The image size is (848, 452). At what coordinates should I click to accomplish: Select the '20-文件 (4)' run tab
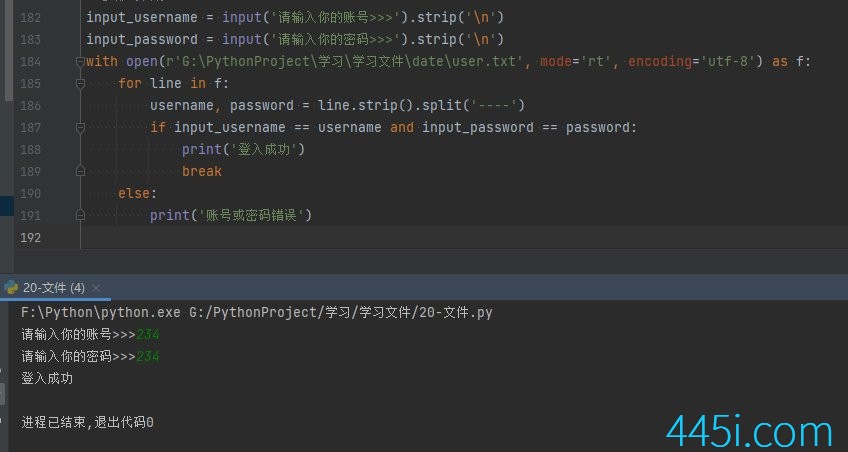tap(54, 288)
